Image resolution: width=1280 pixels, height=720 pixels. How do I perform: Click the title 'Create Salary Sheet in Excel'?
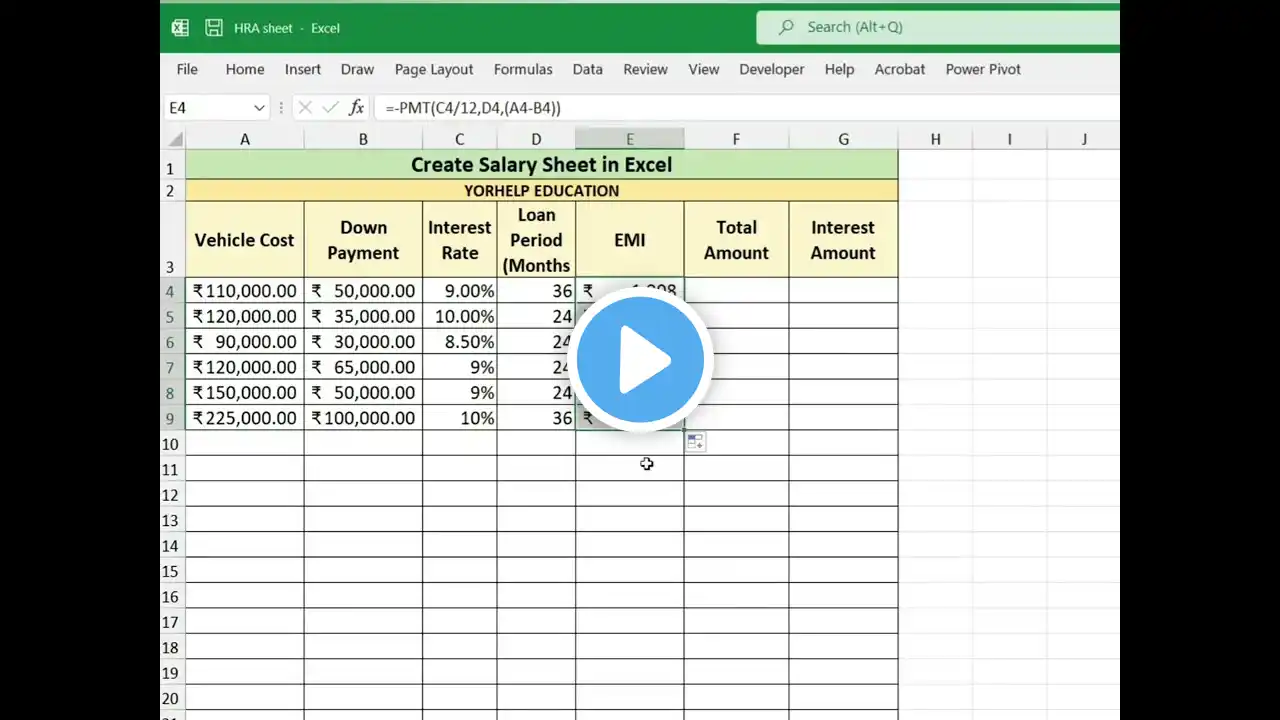541,165
